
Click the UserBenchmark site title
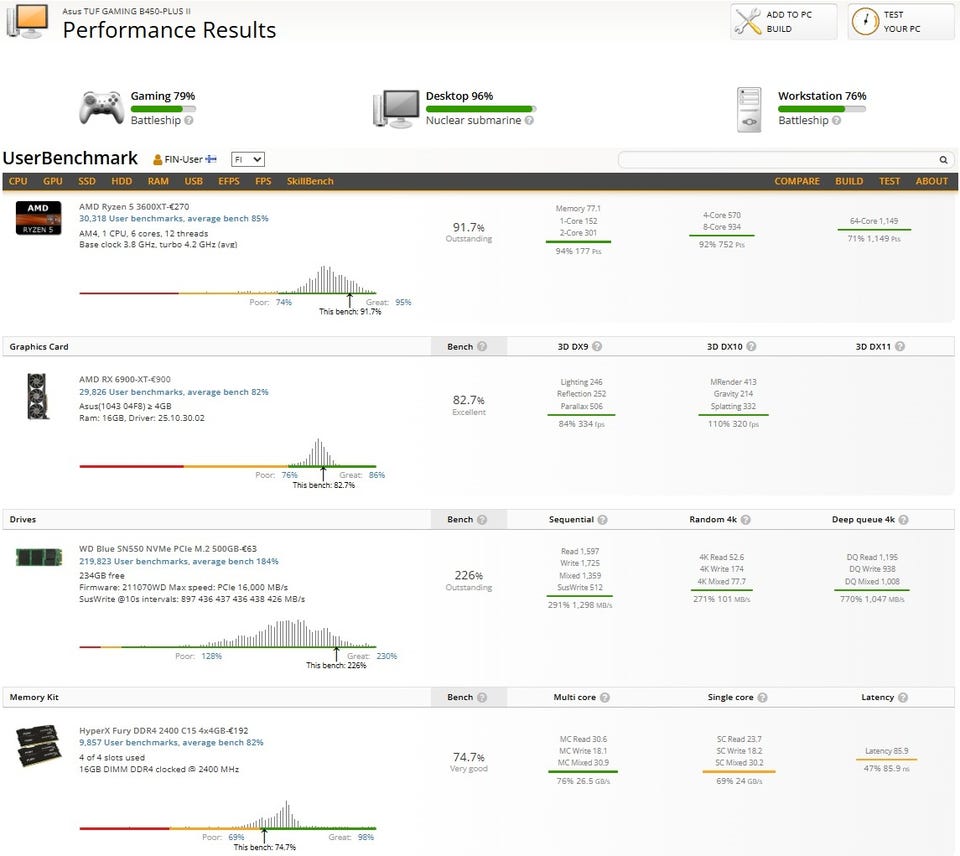(x=70, y=158)
